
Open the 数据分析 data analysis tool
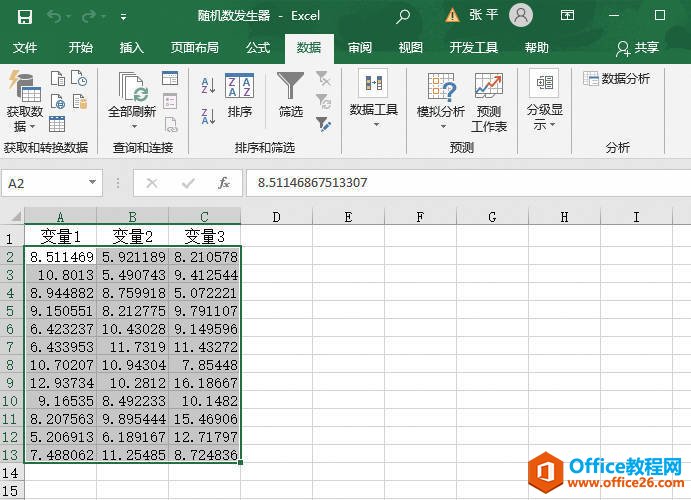(616, 78)
